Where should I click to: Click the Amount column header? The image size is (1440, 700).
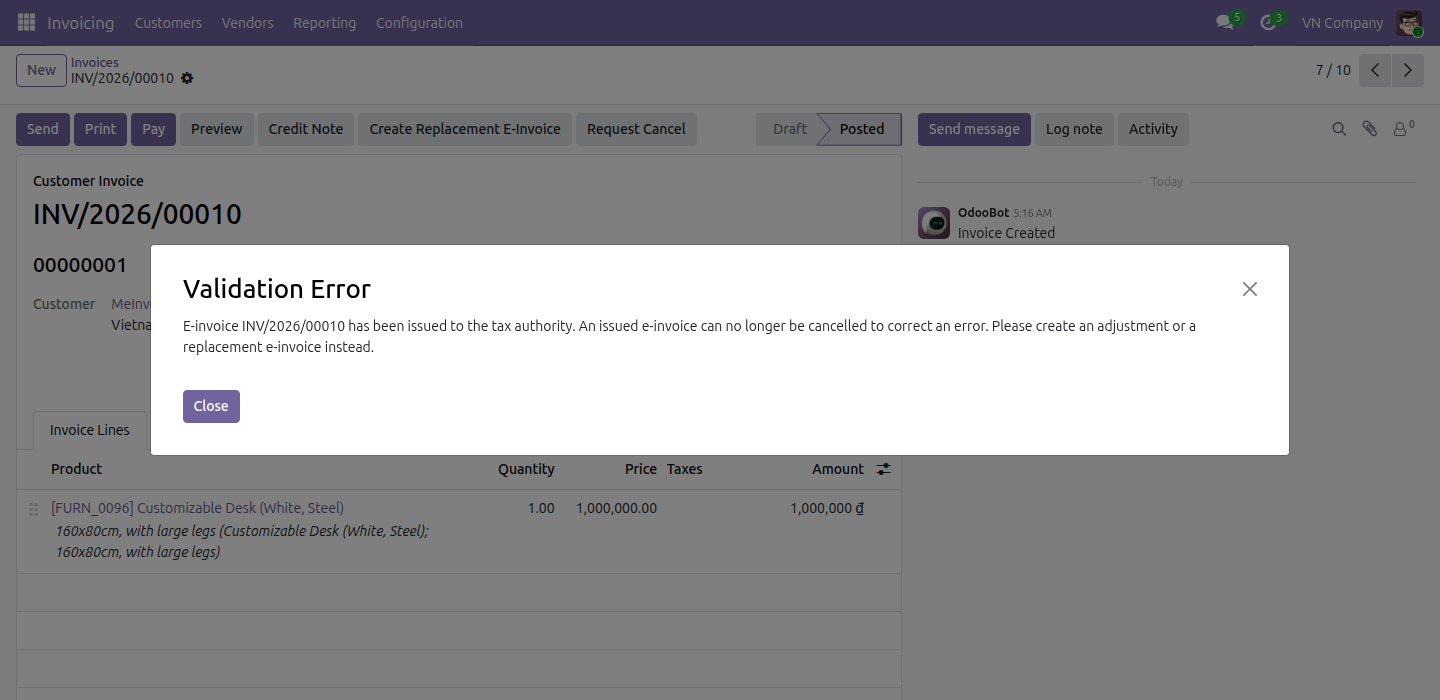(838, 469)
